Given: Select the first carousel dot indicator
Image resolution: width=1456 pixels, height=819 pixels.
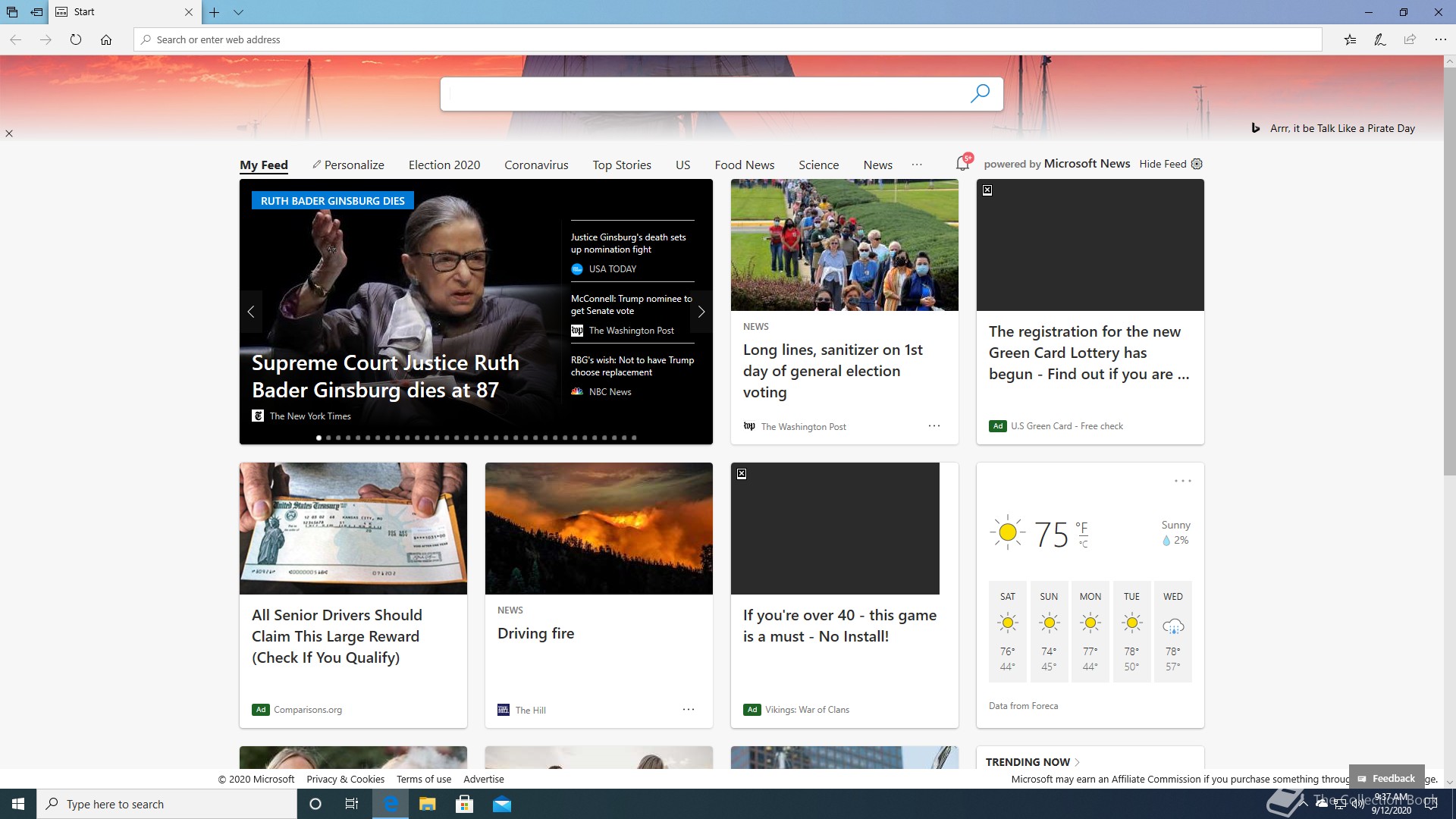Looking at the screenshot, I should 318,438.
